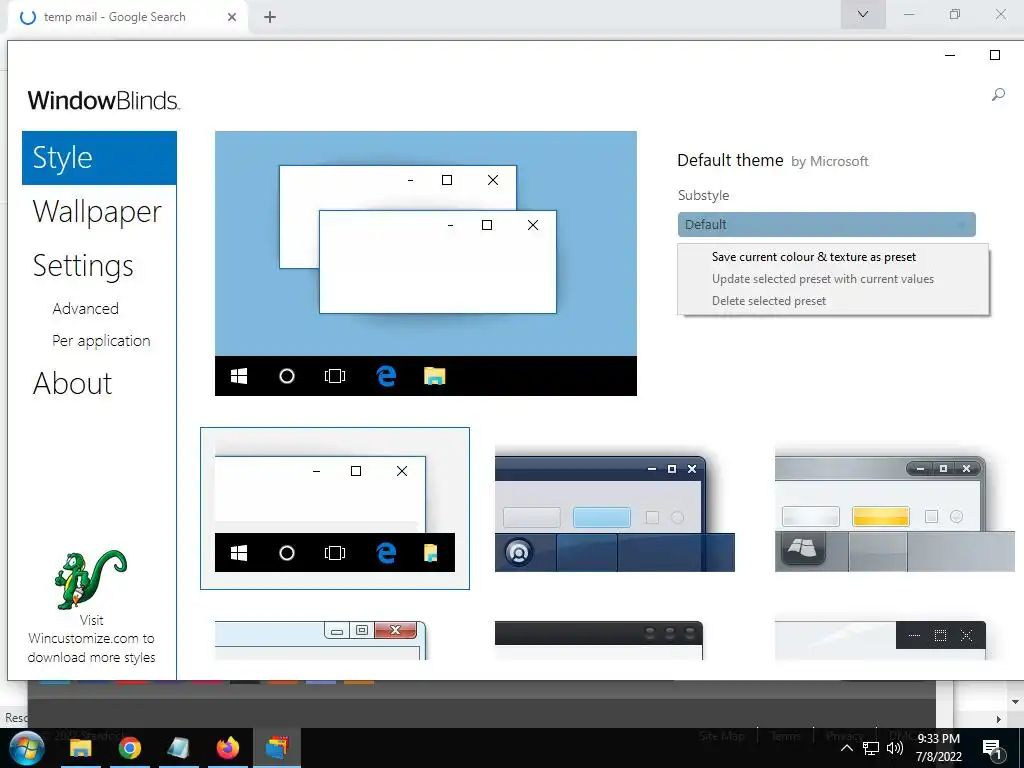Open the notepad-like app on taskbar
The image size is (1024, 768).
[x=178, y=748]
